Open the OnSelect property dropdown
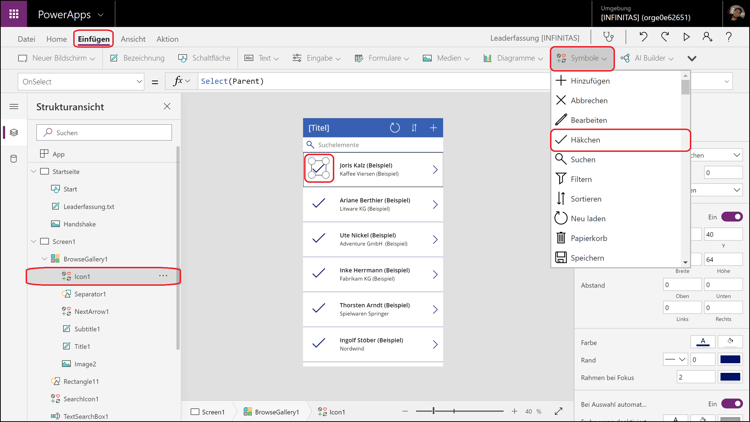This screenshot has height=422, width=750. tap(139, 82)
